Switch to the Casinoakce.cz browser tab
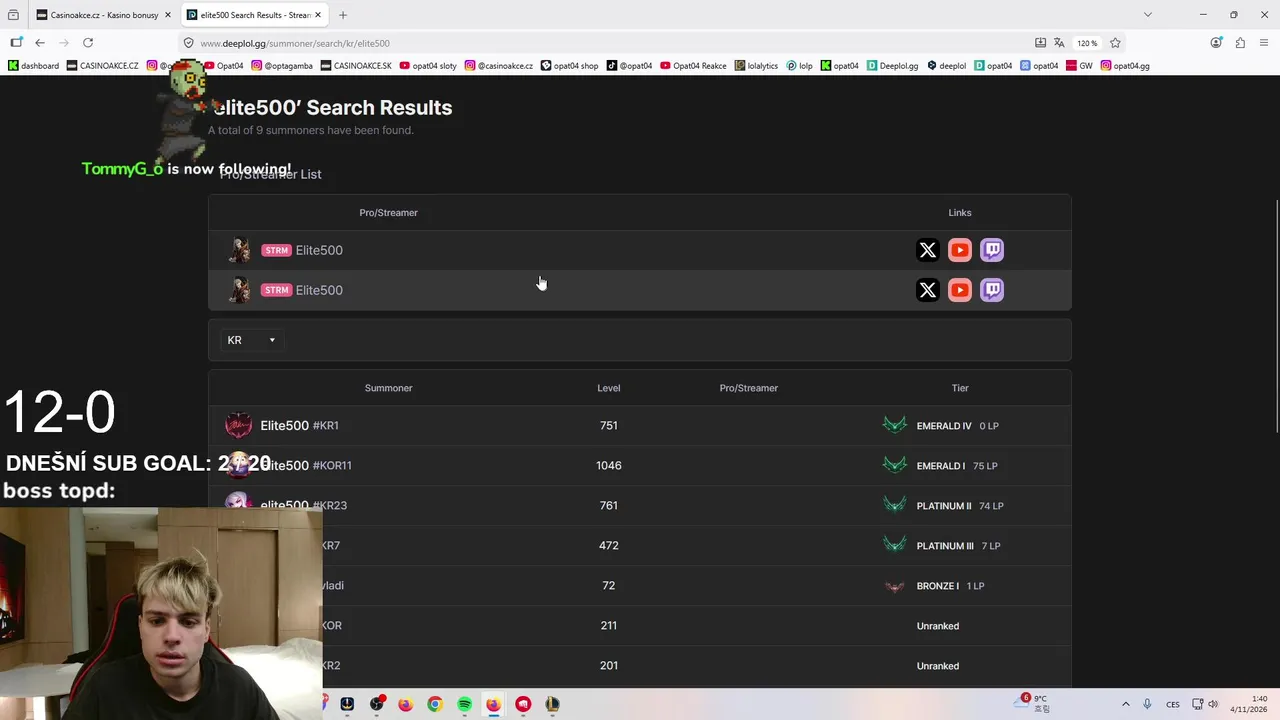1280x720 pixels. [102, 15]
